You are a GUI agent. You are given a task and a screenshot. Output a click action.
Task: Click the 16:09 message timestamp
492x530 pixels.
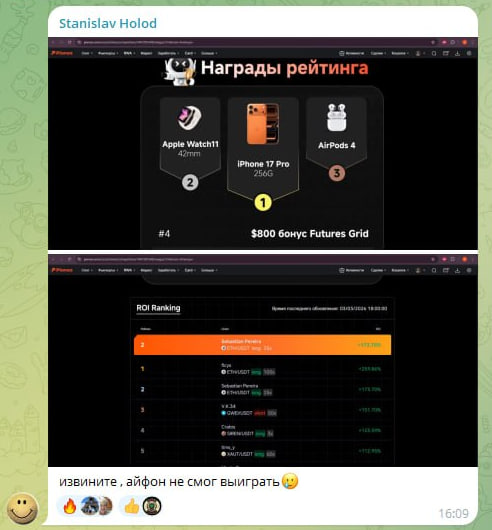tap(453, 514)
